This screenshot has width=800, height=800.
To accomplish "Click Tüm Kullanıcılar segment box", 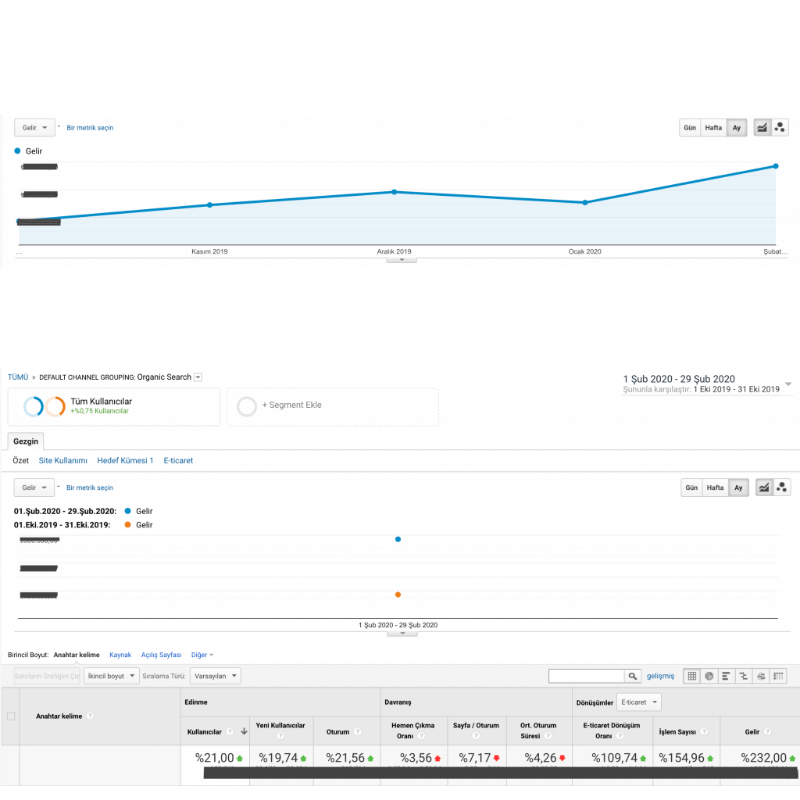I will [114, 406].
